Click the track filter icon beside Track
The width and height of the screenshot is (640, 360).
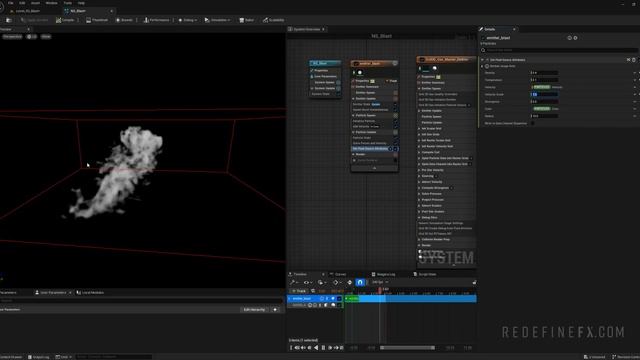[313, 291]
